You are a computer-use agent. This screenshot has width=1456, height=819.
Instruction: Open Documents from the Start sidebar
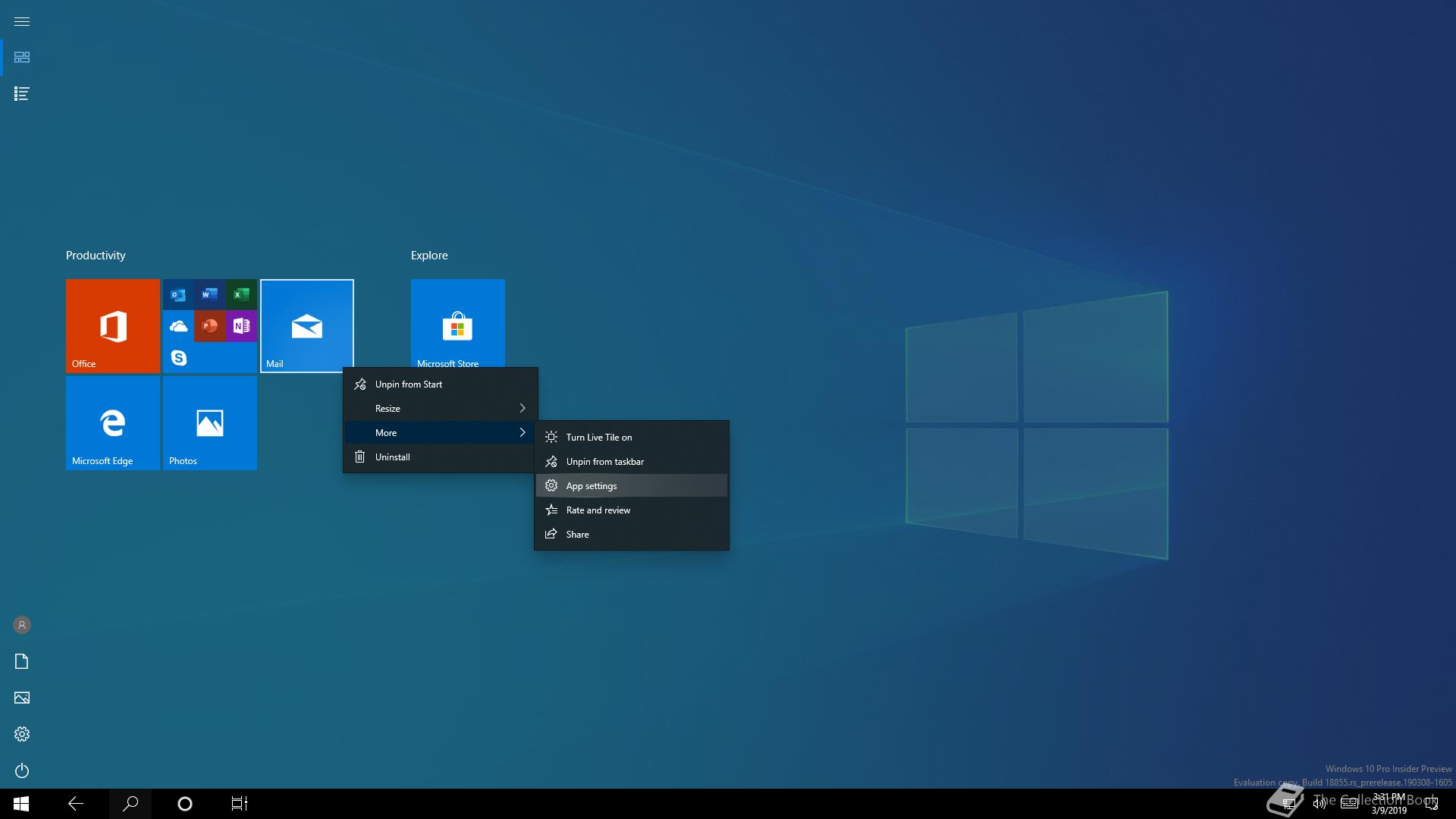click(22, 661)
